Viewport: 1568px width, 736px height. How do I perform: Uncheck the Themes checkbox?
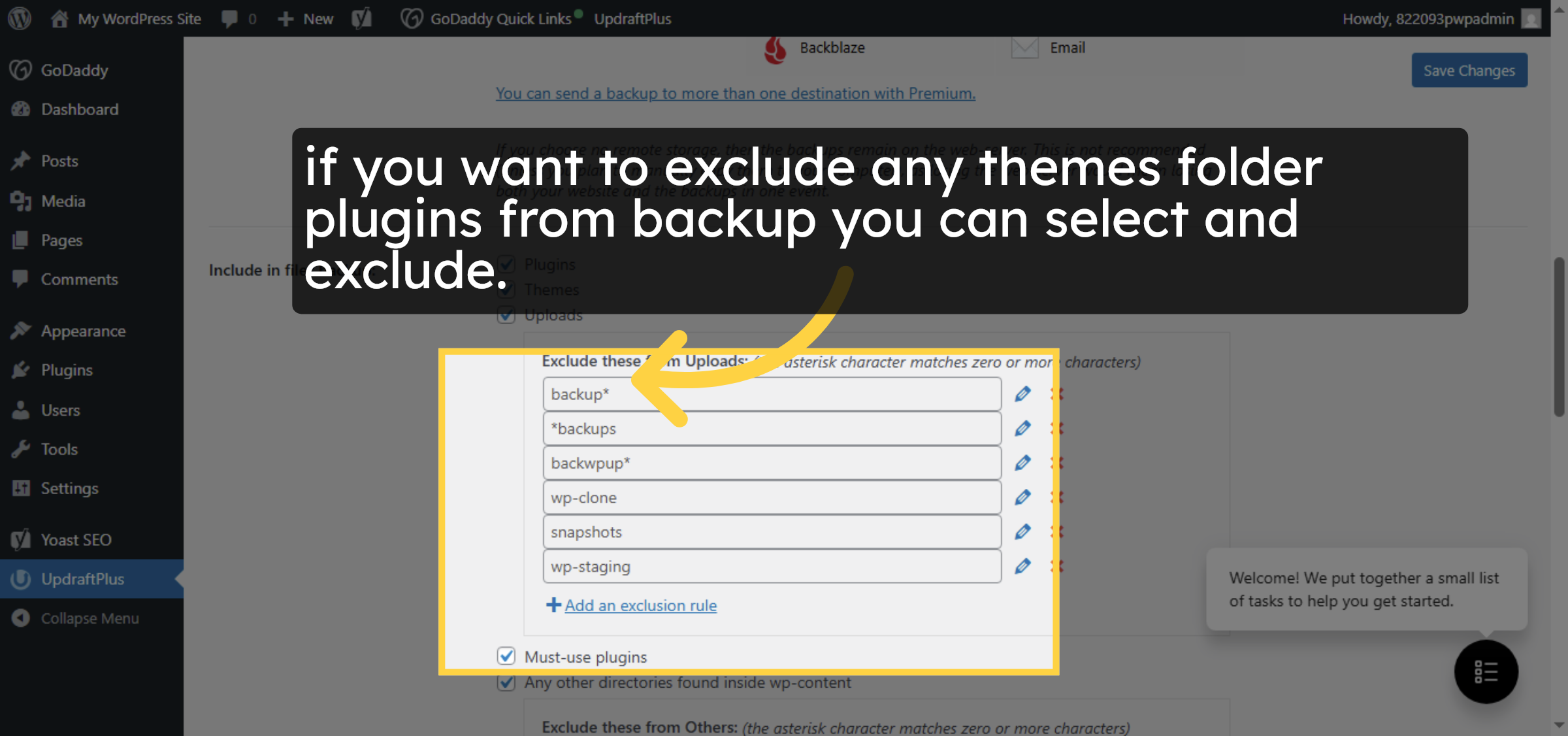tap(506, 290)
